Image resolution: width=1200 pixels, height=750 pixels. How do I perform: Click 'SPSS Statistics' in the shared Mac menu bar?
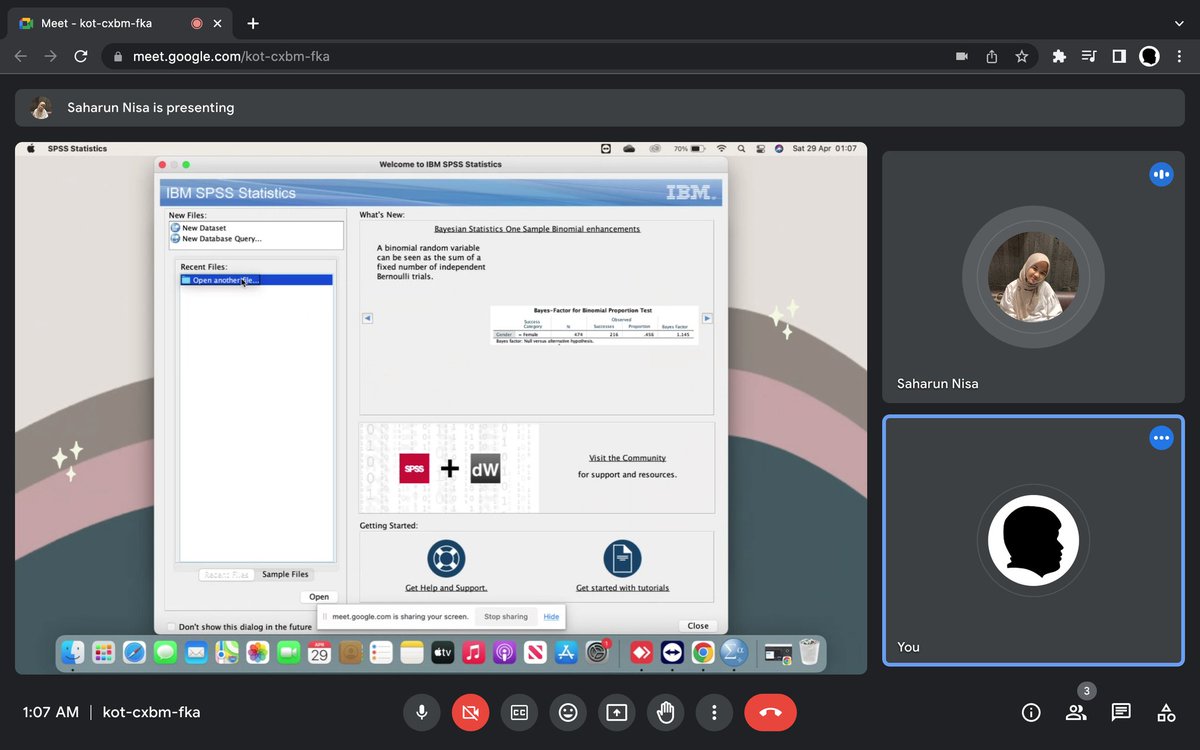click(77, 148)
